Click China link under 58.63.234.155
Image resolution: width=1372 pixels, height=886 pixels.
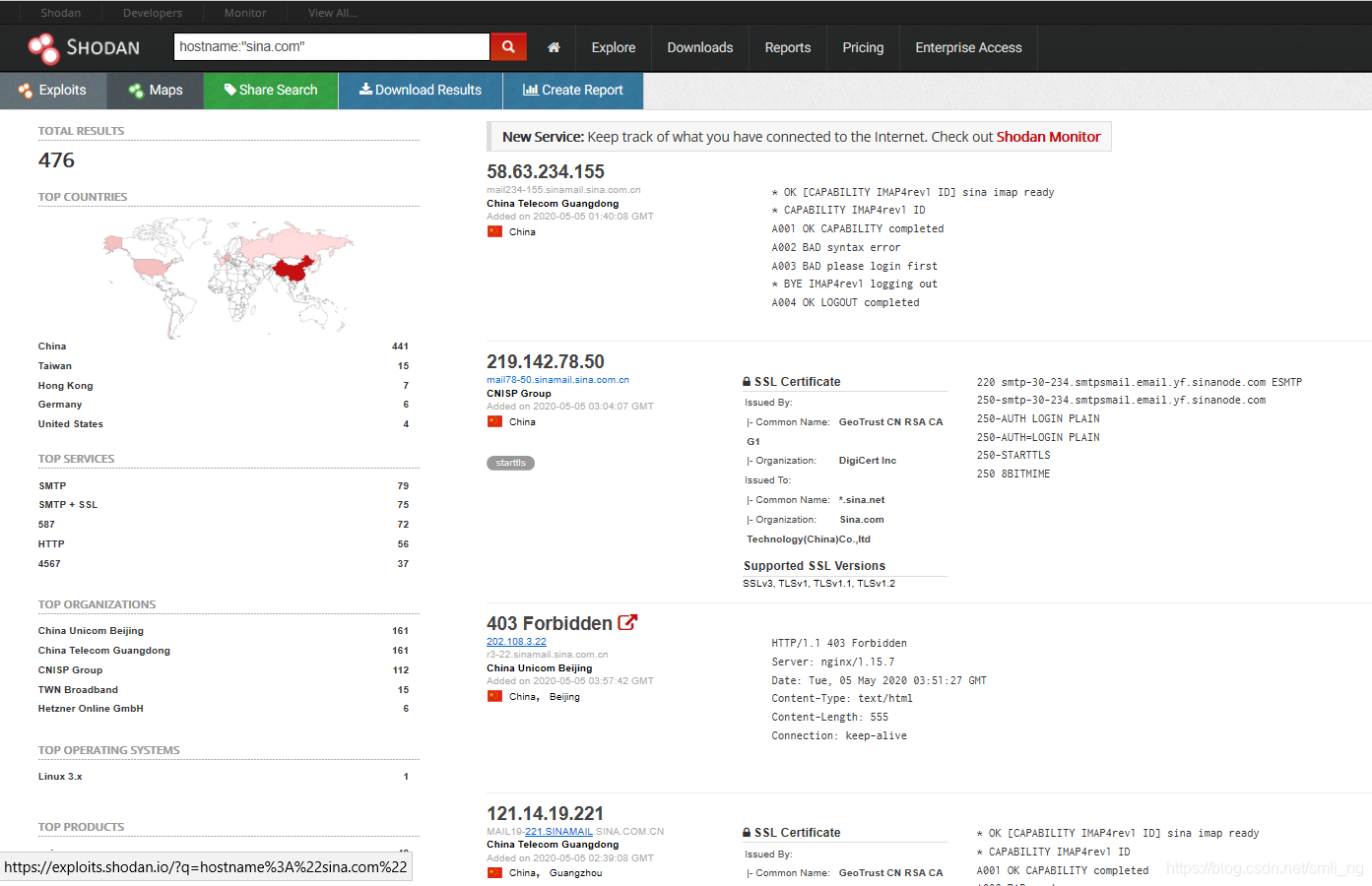coord(522,232)
